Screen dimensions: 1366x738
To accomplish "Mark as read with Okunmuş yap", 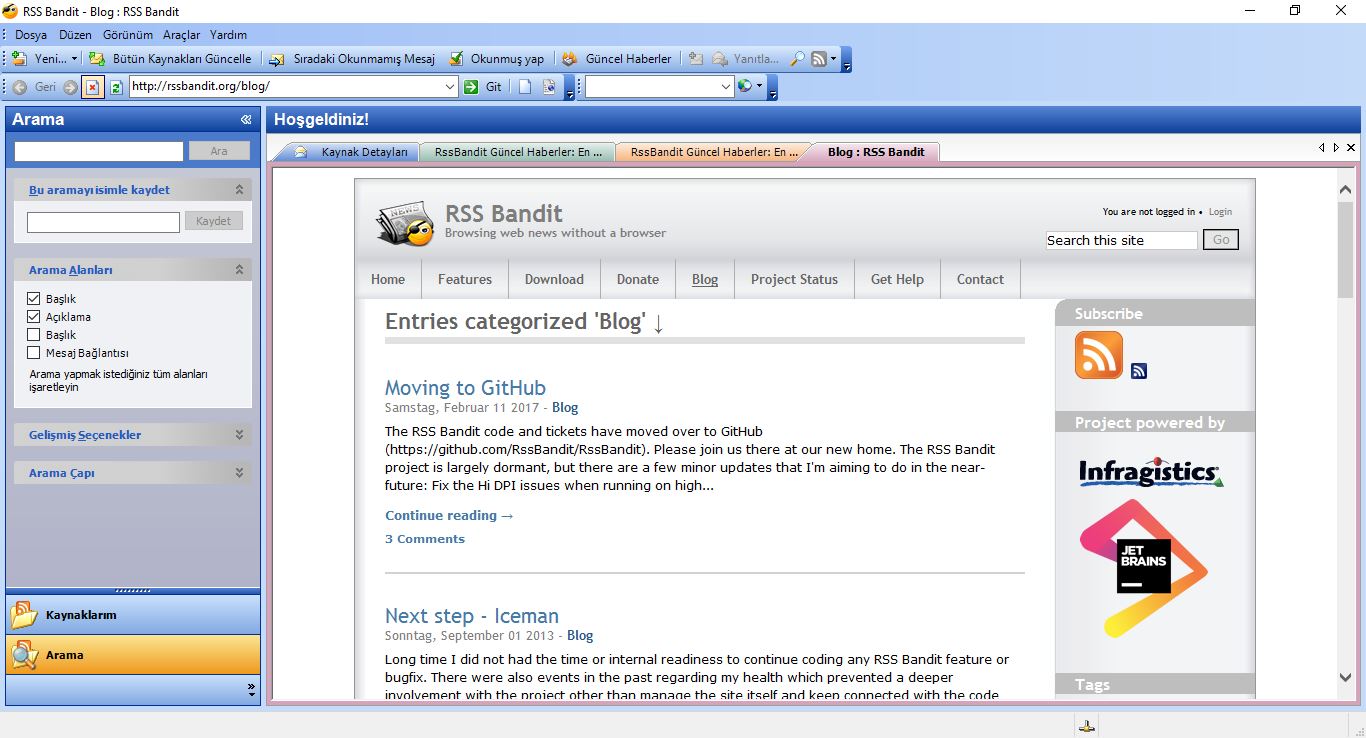I will pos(496,59).
